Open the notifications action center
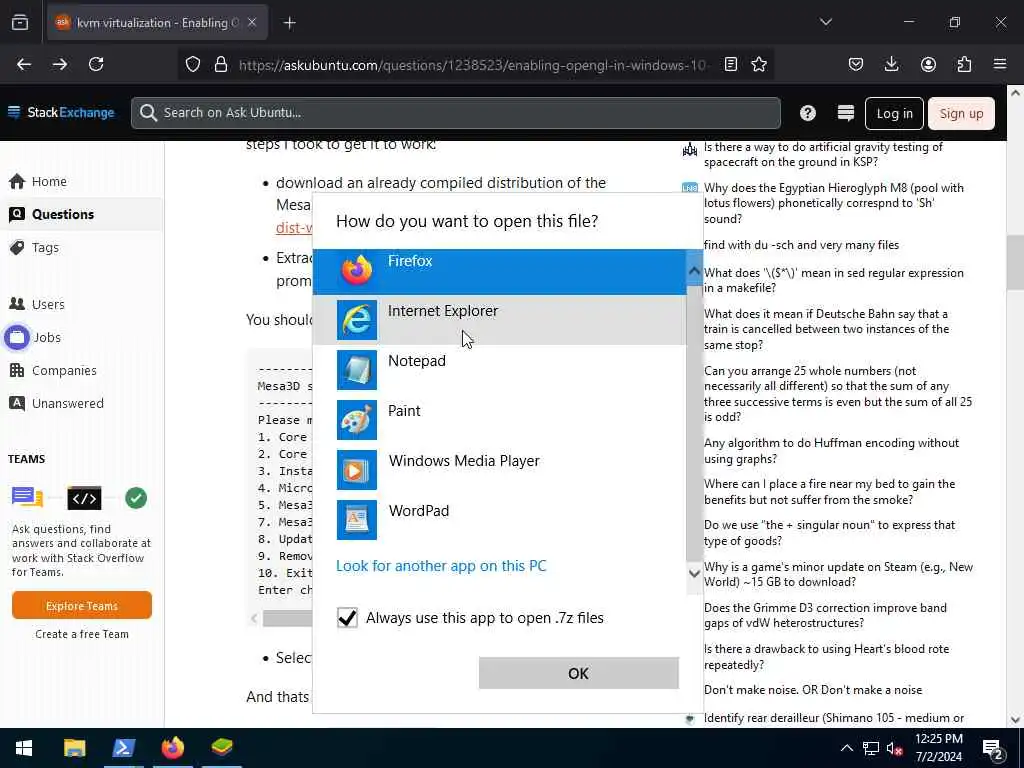1024x768 pixels. [x=993, y=748]
